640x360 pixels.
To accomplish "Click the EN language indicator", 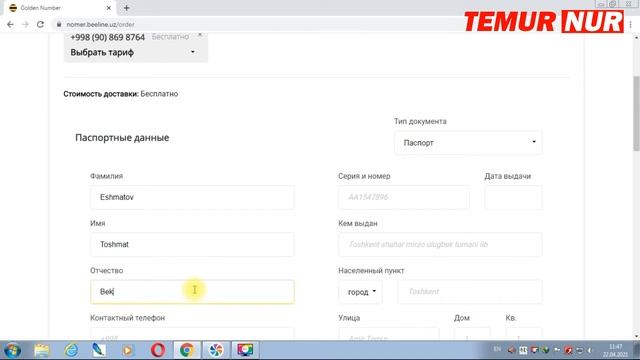I will pos(497,349).
